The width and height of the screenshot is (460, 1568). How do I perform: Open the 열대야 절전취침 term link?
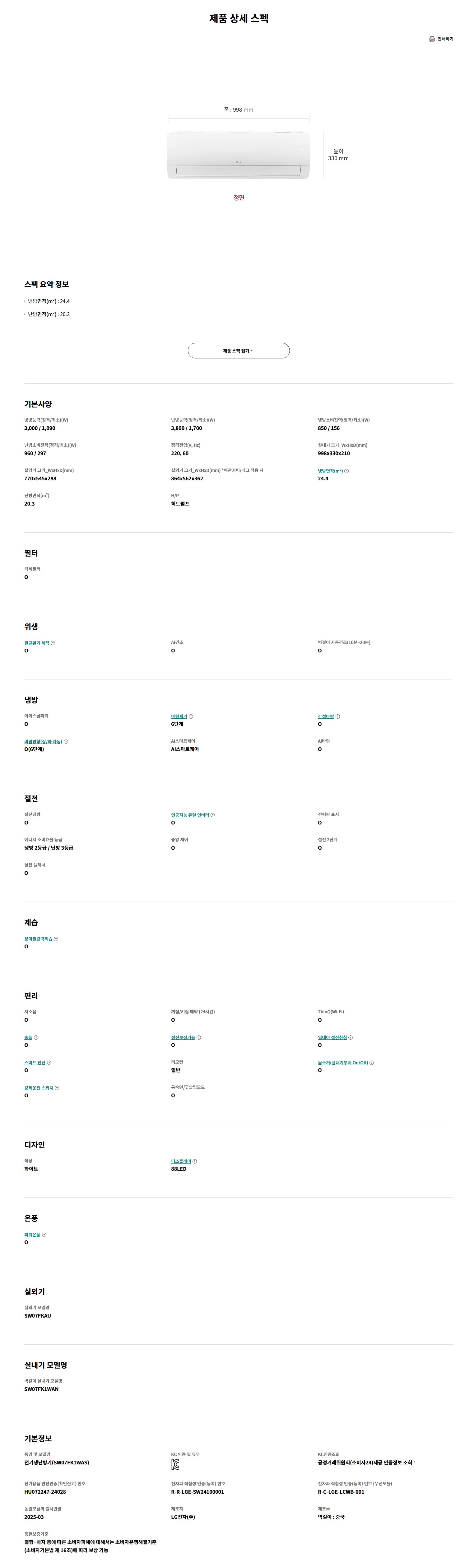tap(332, 1037)
